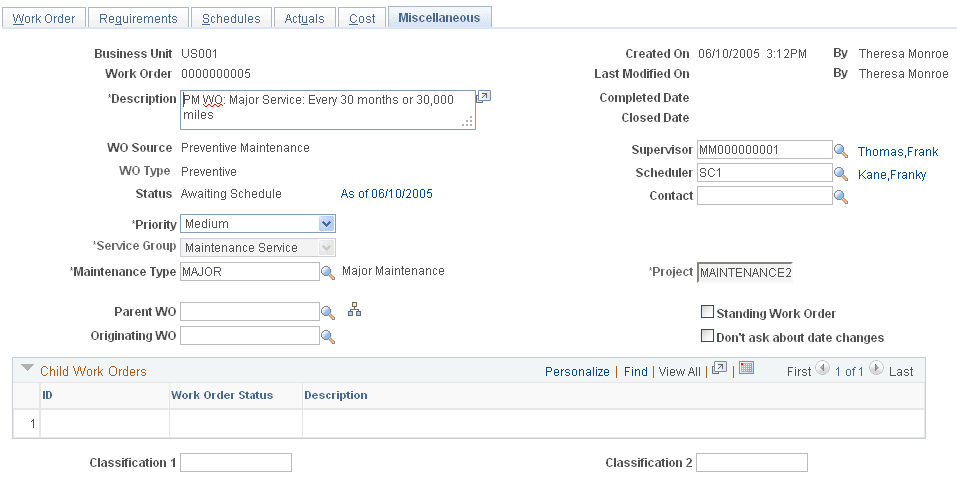Click the Description column header in grid
Image resolution: width=957 pixels, height=489 pixels.
point(336,395)
